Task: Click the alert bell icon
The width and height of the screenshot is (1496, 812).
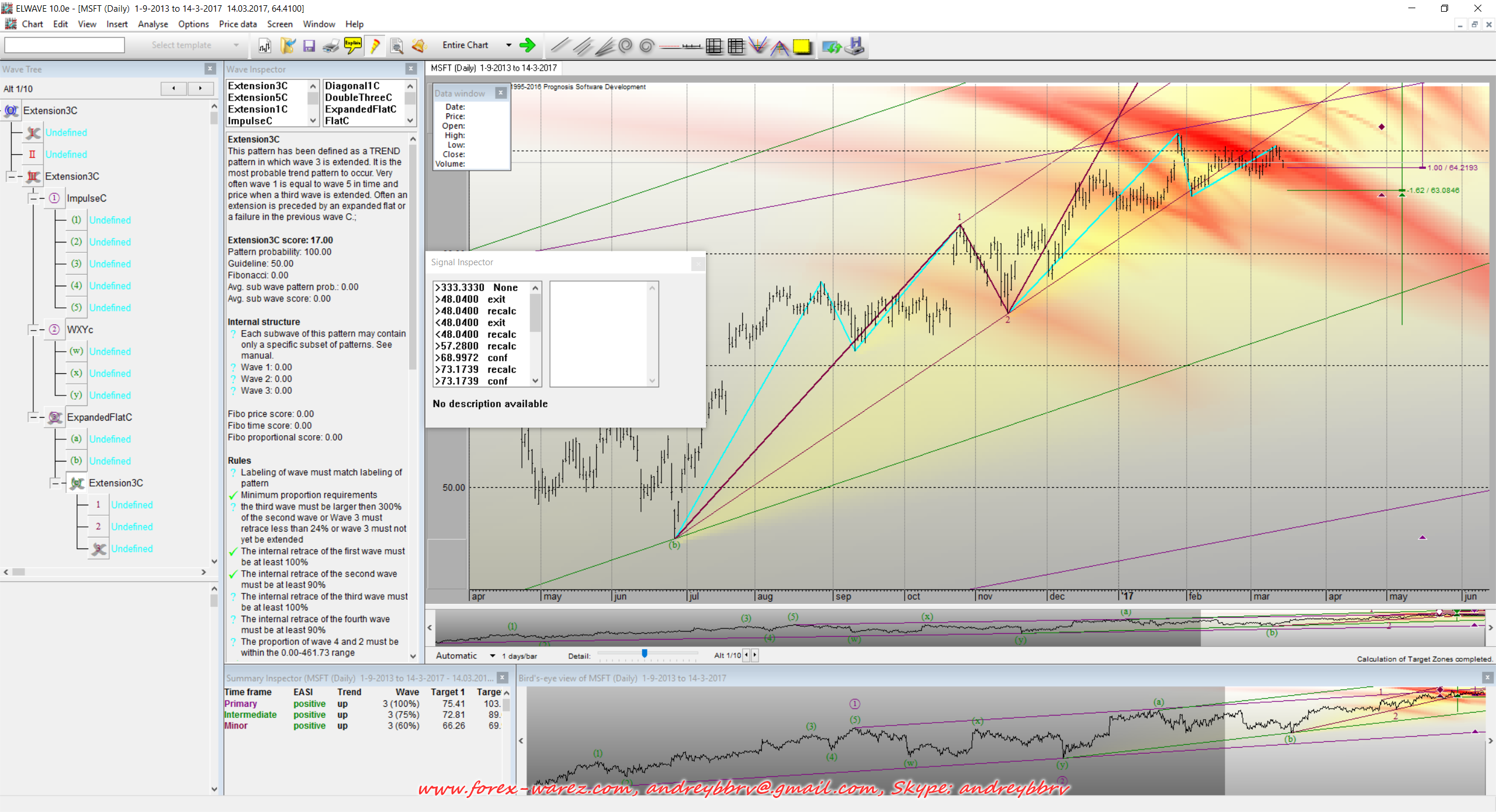Action: pos(418,46)
